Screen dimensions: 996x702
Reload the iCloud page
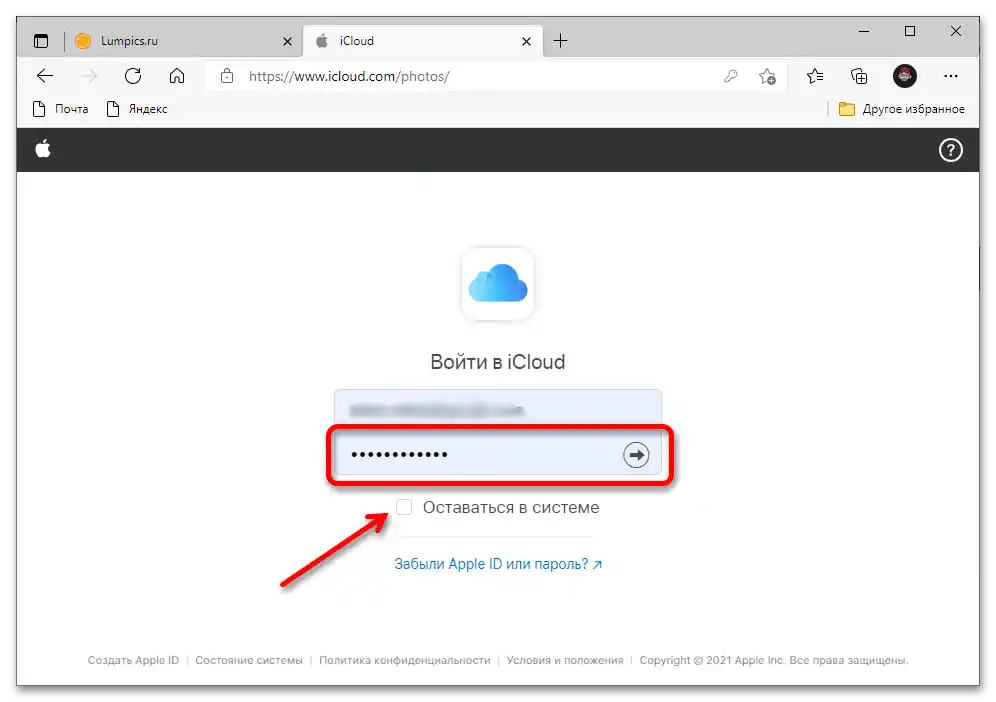pos(133,76)
